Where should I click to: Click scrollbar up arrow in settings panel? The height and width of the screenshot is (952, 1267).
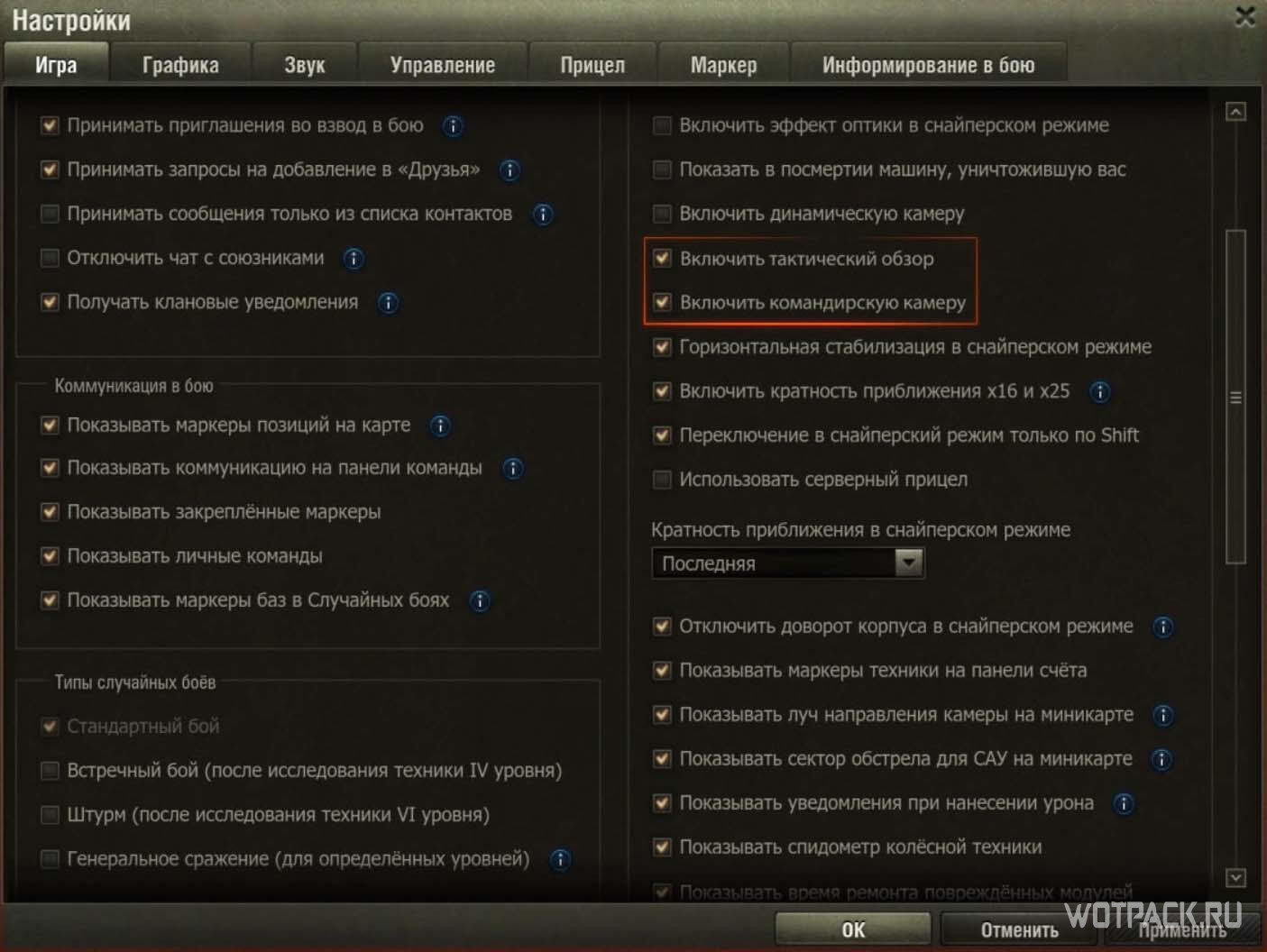tap(1236, 112)
